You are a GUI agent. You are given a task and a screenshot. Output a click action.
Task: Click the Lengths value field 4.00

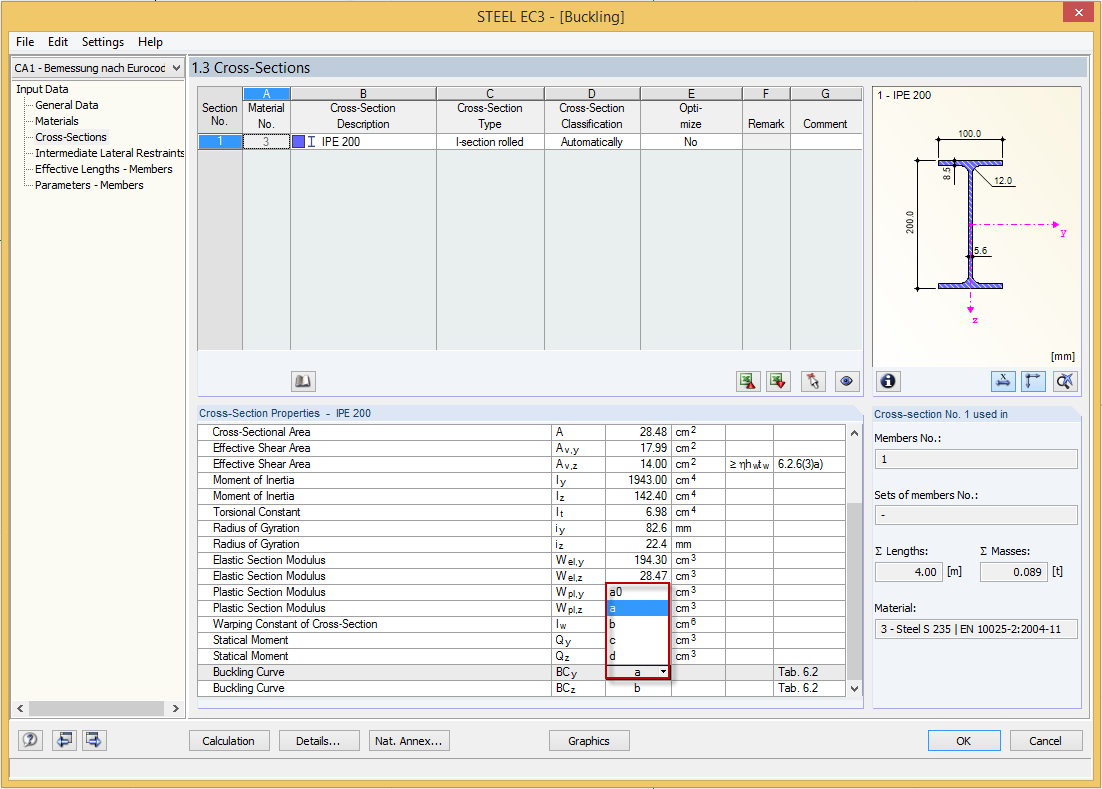tap(908, 572)
